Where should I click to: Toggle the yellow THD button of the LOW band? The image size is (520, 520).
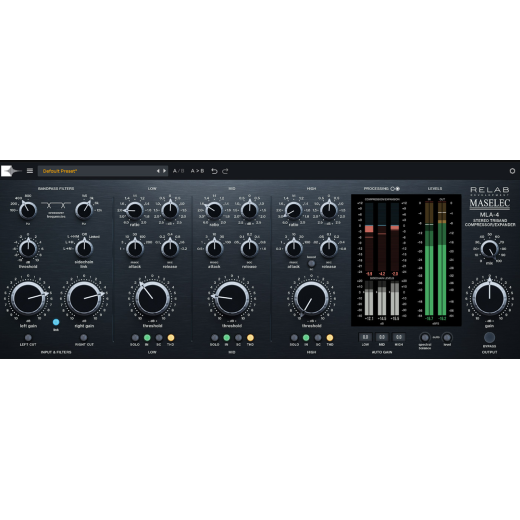click(171, 338)
